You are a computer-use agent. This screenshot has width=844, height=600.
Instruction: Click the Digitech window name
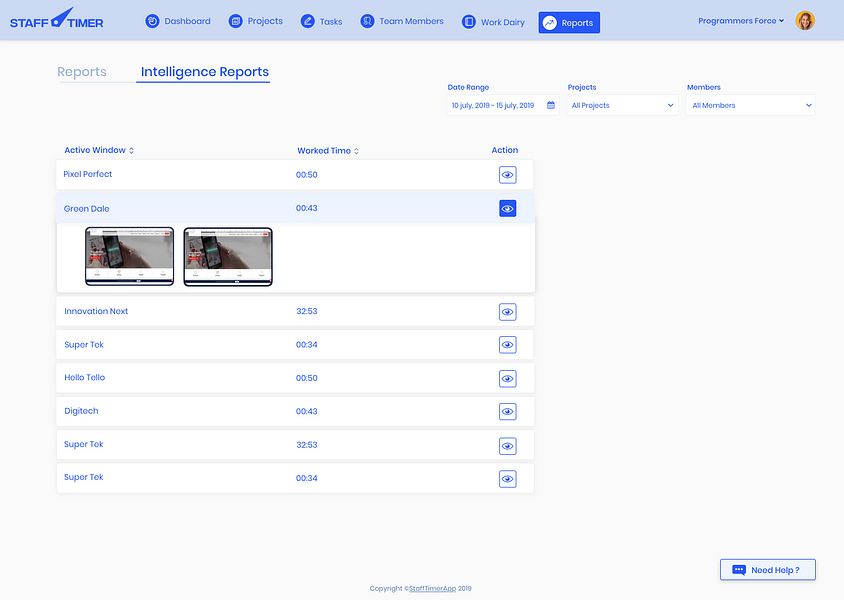click(81, 411)
